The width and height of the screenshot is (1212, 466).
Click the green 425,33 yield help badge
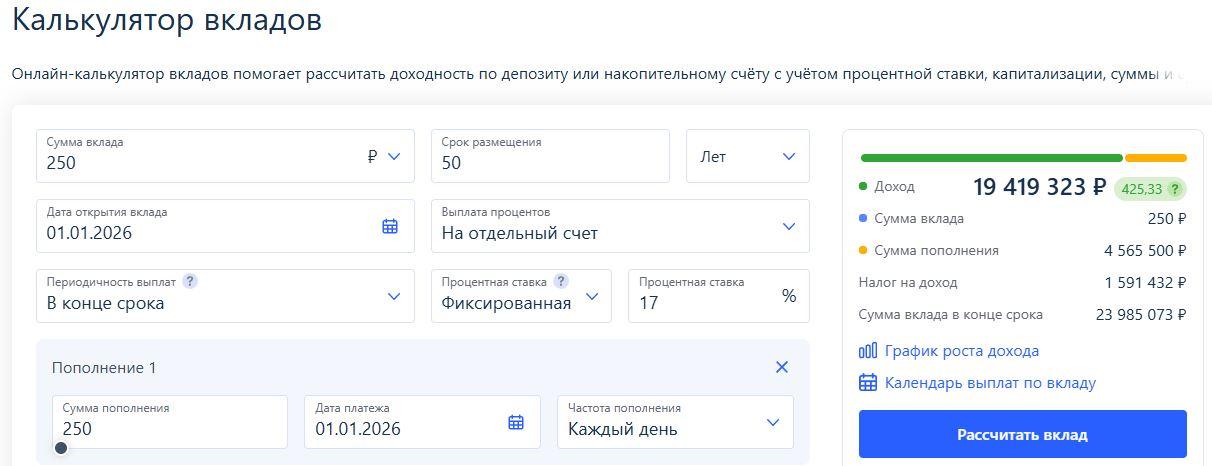pyautogui.click(x=1149, y=189)
